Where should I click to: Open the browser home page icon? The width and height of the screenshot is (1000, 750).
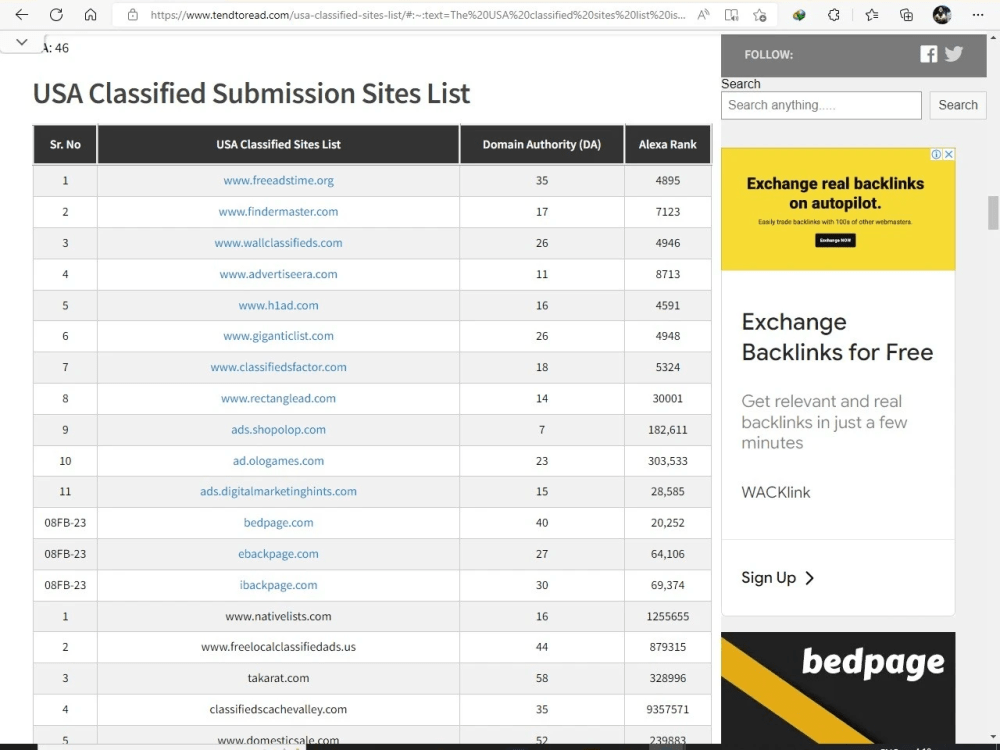[x=91, y=15]
